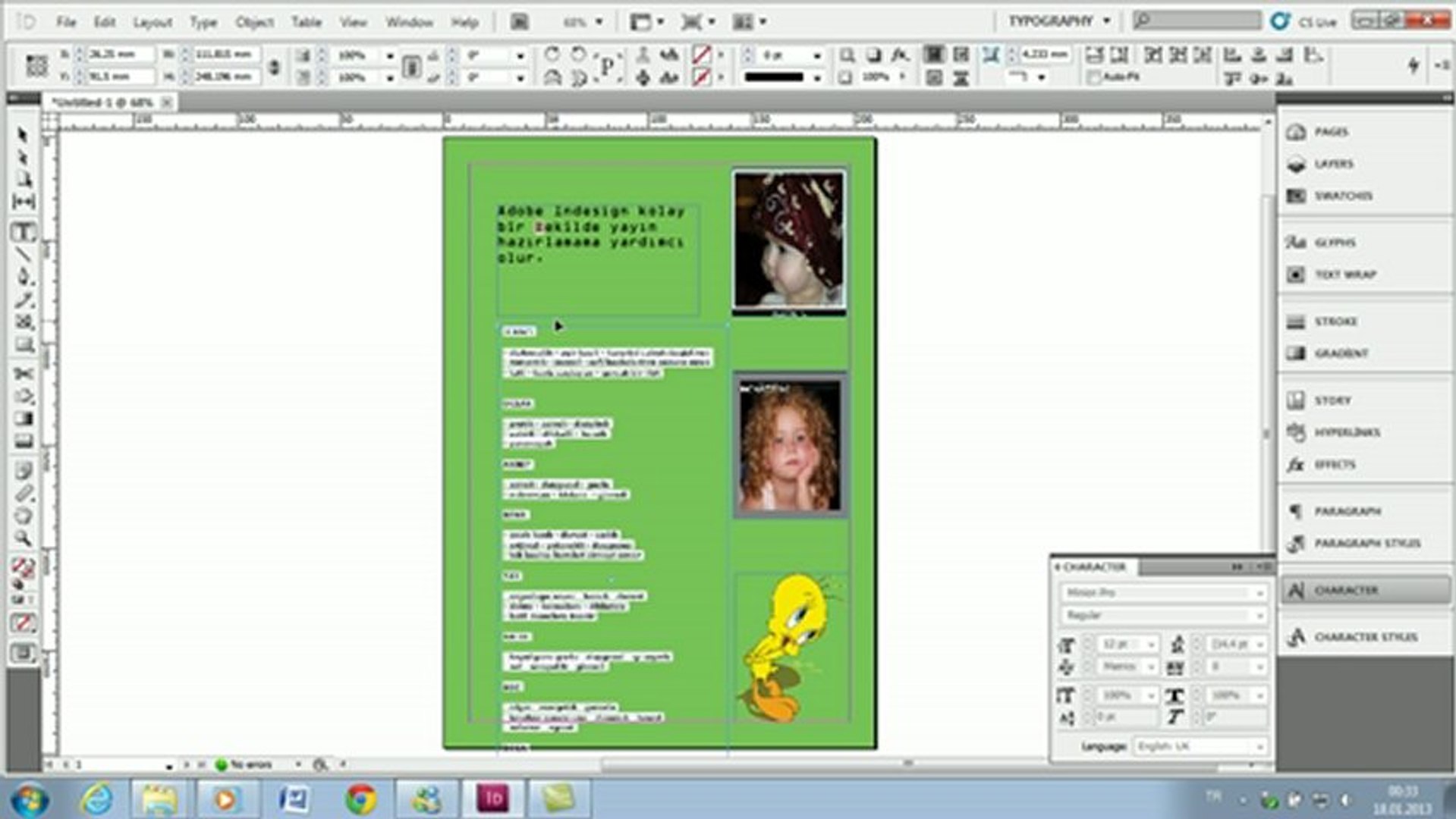Screen dimensions: 1456x819
Task: Open the kerning Metrics dropdown
Action: tap(1151, 667)
